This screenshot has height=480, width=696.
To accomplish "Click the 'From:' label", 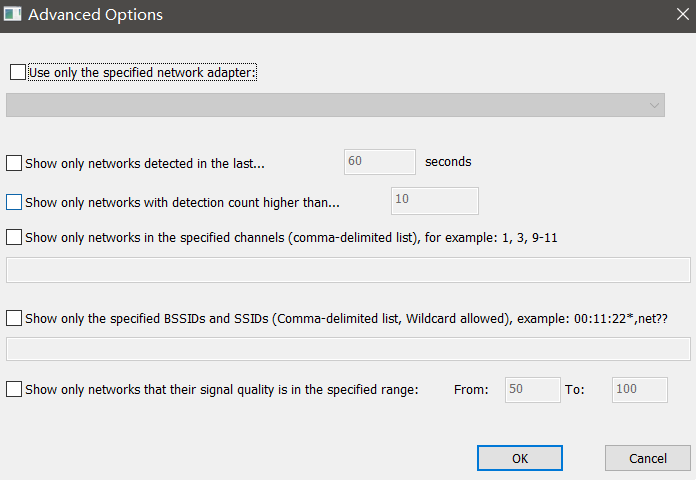I will [471, 390].
